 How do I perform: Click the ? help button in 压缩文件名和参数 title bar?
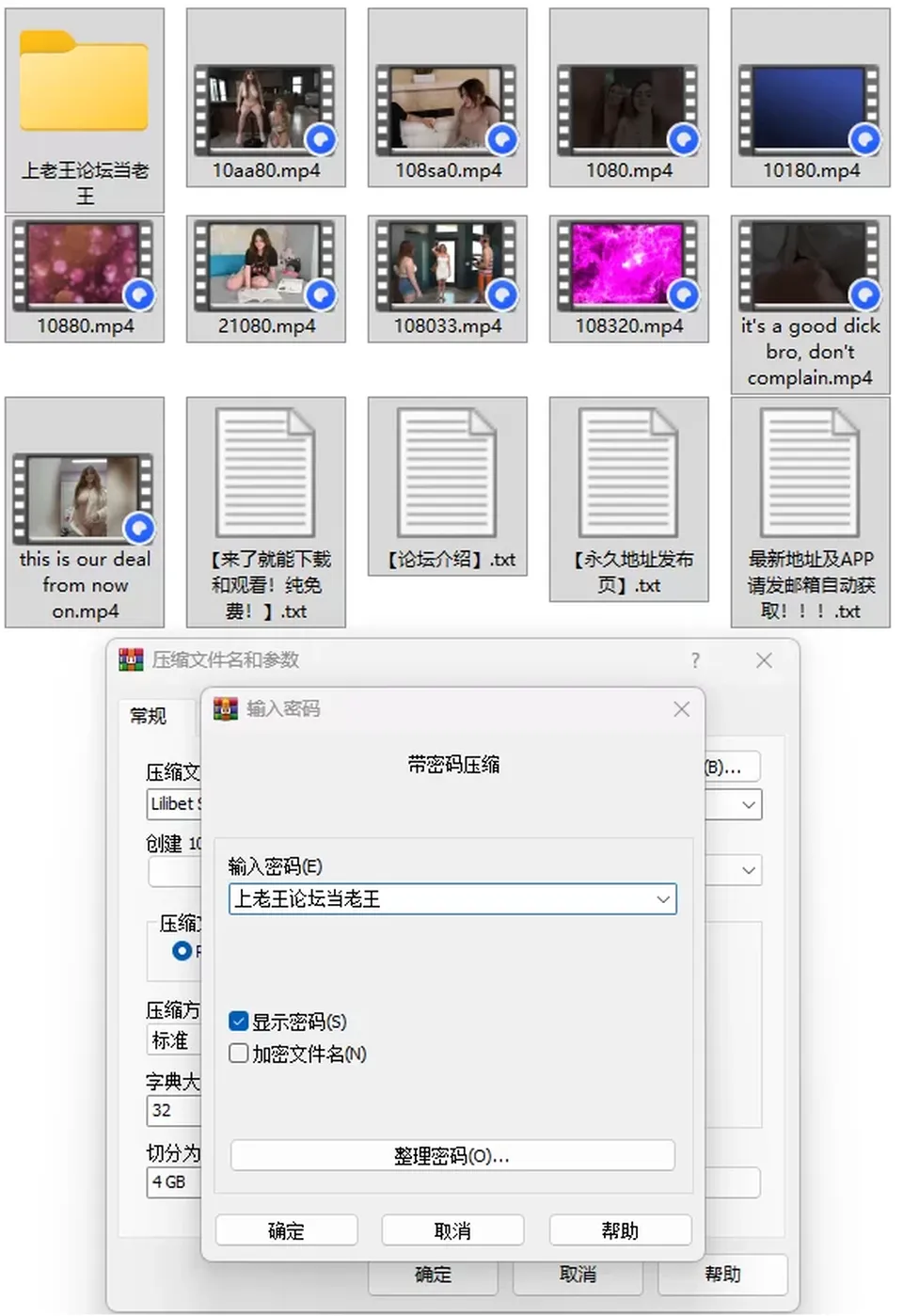[x=695, y=660]
